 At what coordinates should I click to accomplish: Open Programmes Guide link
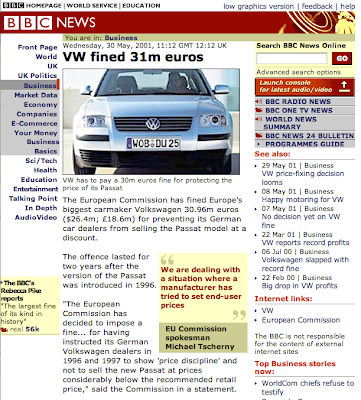coord(305,144)
